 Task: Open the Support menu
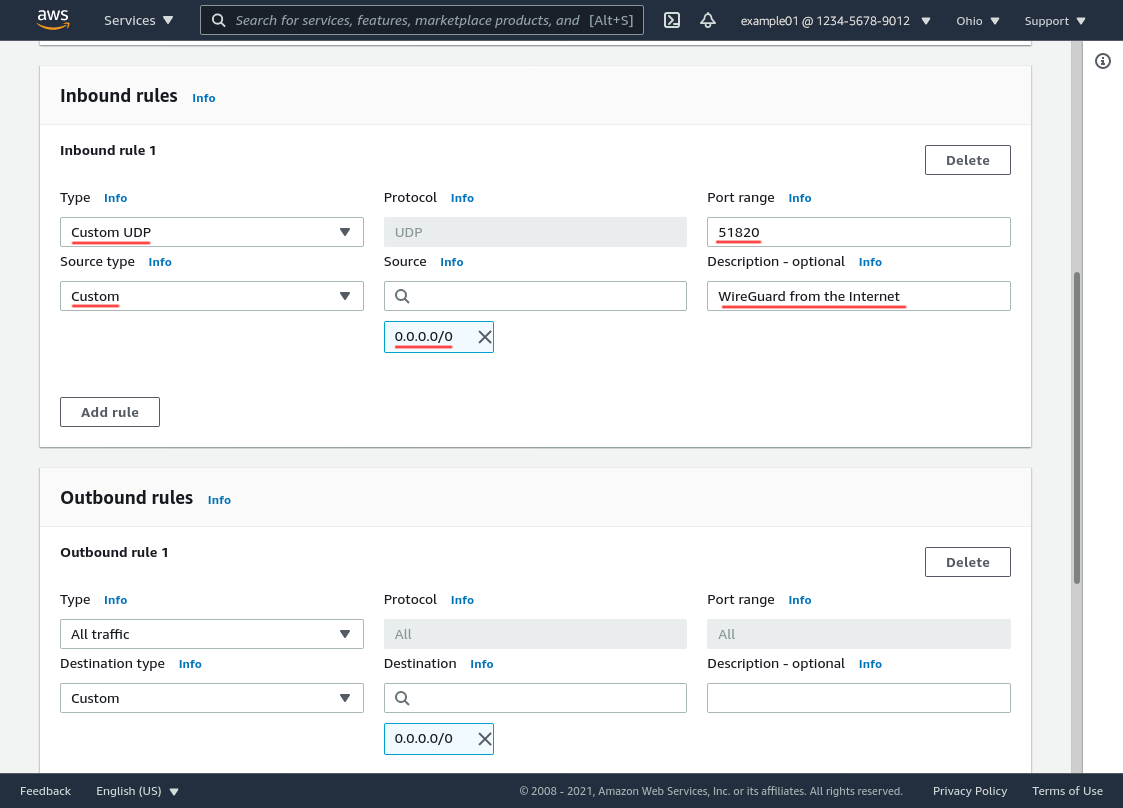click(x=1055, y=21)
